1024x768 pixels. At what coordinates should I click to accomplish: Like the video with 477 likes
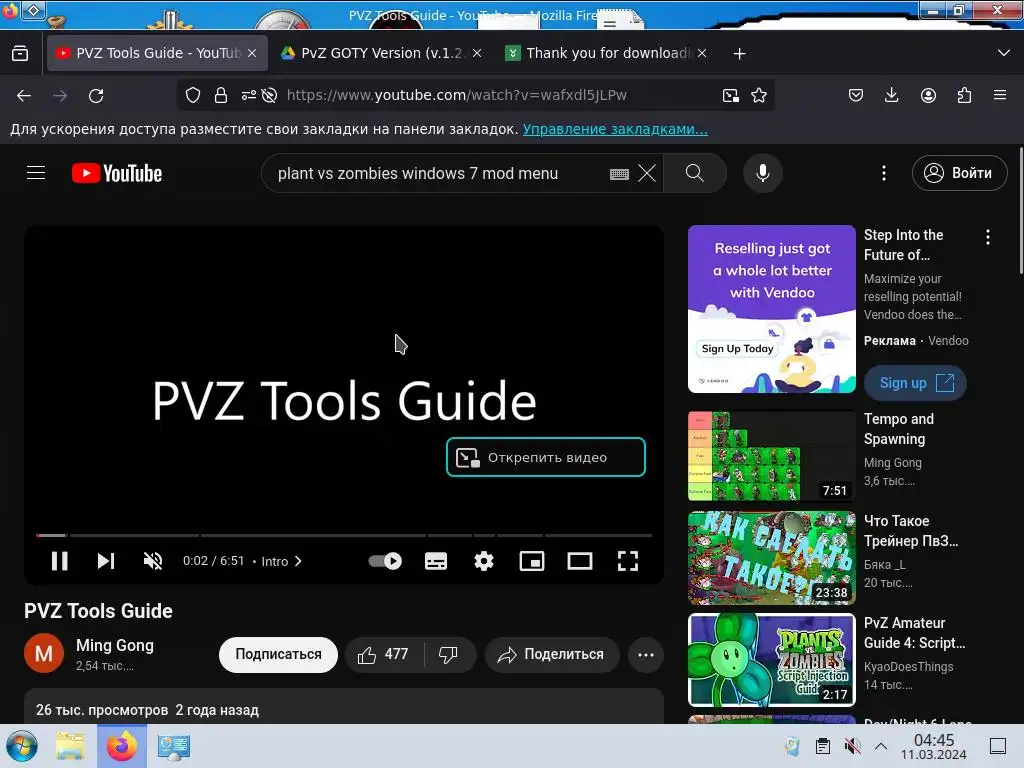point(384,654)
